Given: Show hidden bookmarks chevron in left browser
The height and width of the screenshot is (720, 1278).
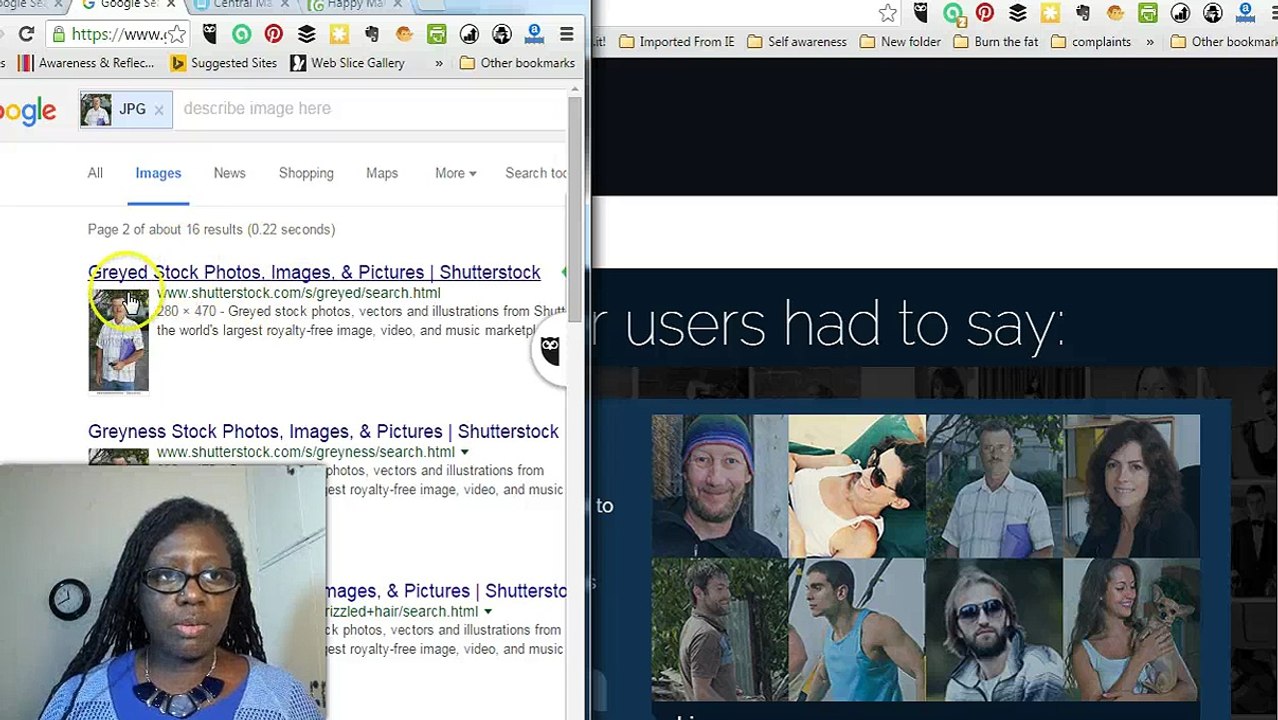Looking at the screenshot, I should click(438, 63).
